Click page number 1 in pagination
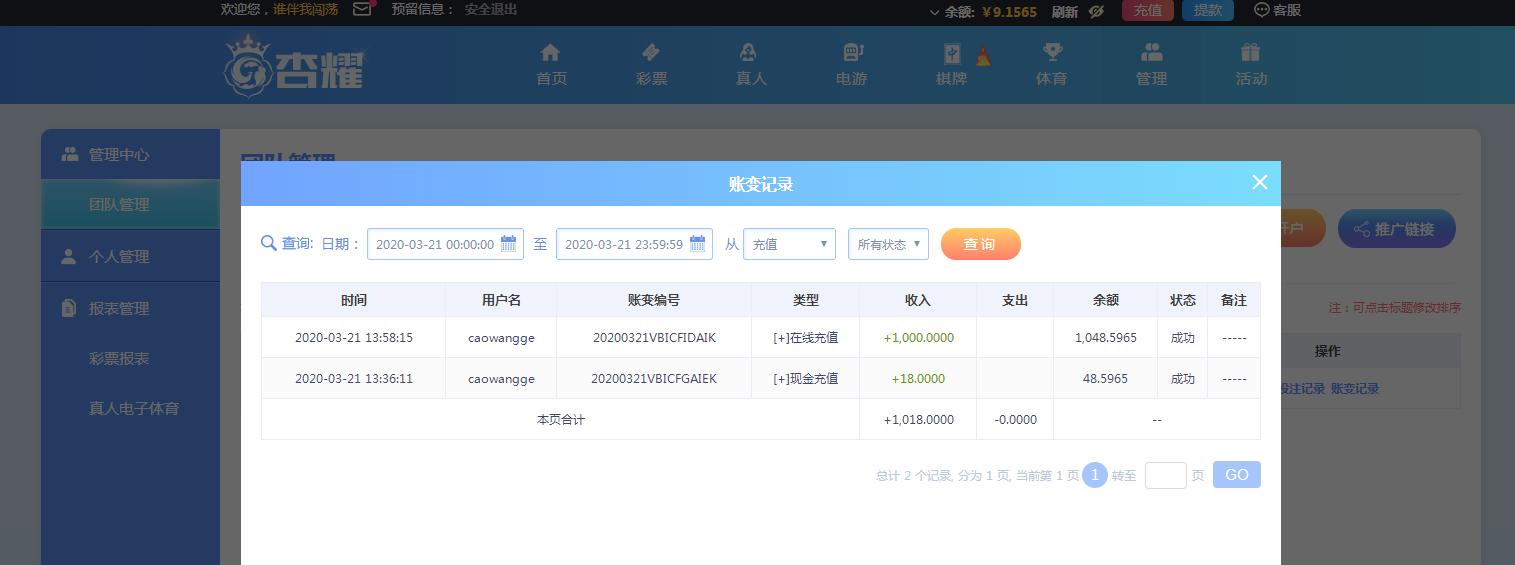Screen dimensions: 1515x565 (x=1094, y=475)
